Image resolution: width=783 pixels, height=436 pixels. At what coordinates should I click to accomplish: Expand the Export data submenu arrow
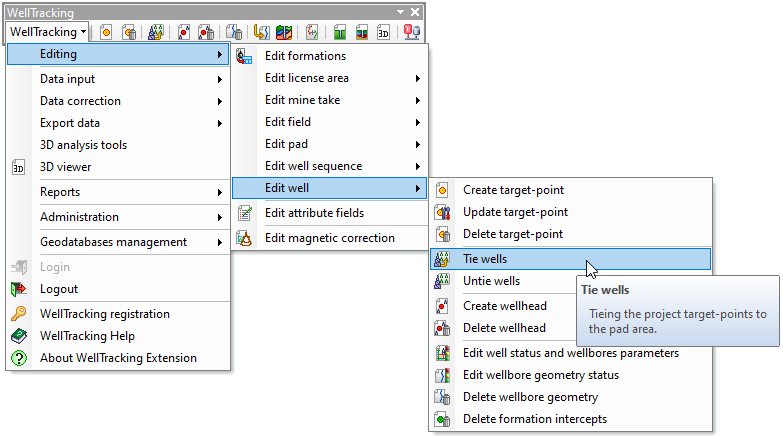pos(220,123)
